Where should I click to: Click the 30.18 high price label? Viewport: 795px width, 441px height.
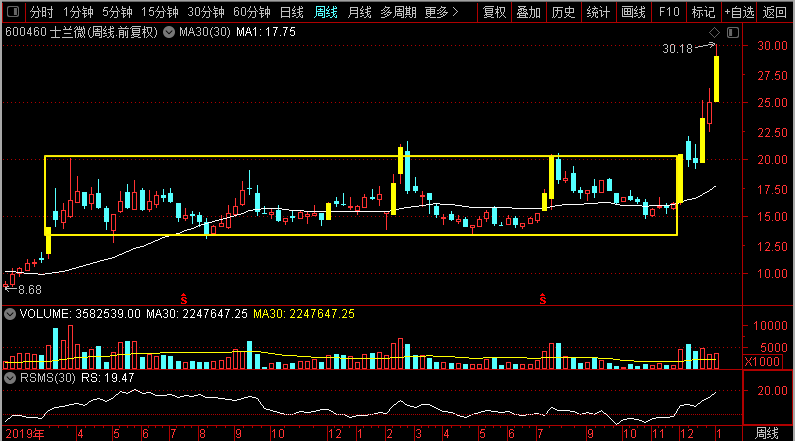tap(677, 49)
